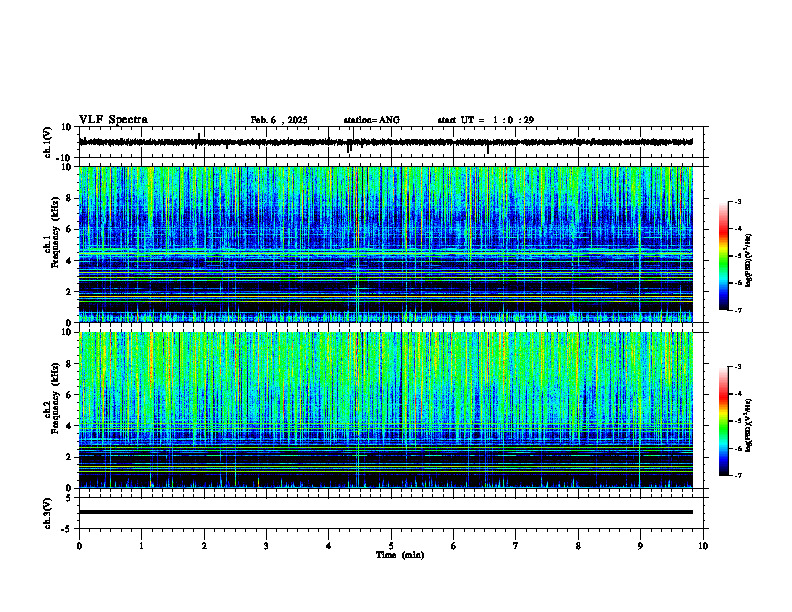
Task: Click the -3 value on ch.1 colorbar
Action: 737,201
